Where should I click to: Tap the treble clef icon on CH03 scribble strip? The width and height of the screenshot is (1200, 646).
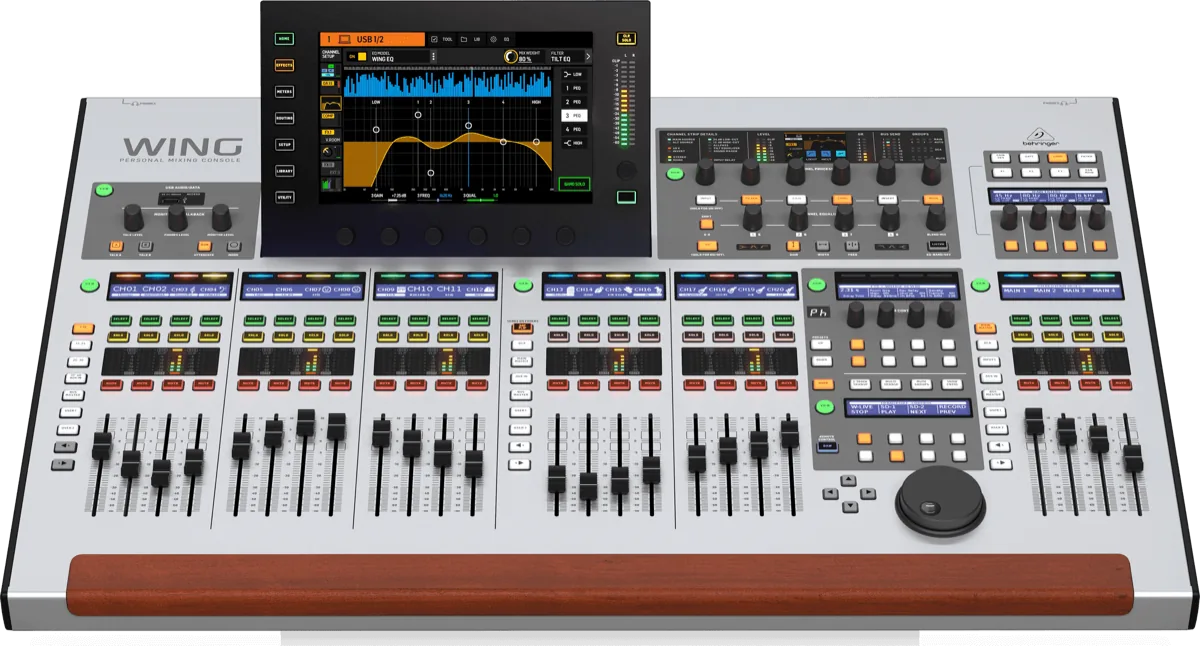pos(193,289)
